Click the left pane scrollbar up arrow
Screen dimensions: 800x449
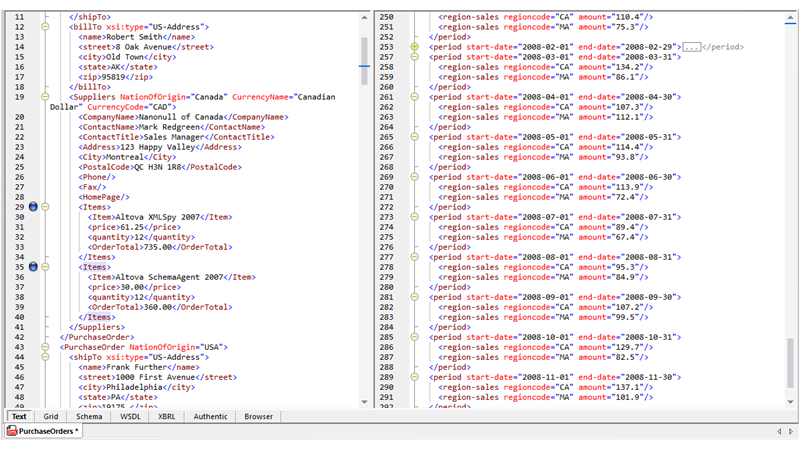364,17
